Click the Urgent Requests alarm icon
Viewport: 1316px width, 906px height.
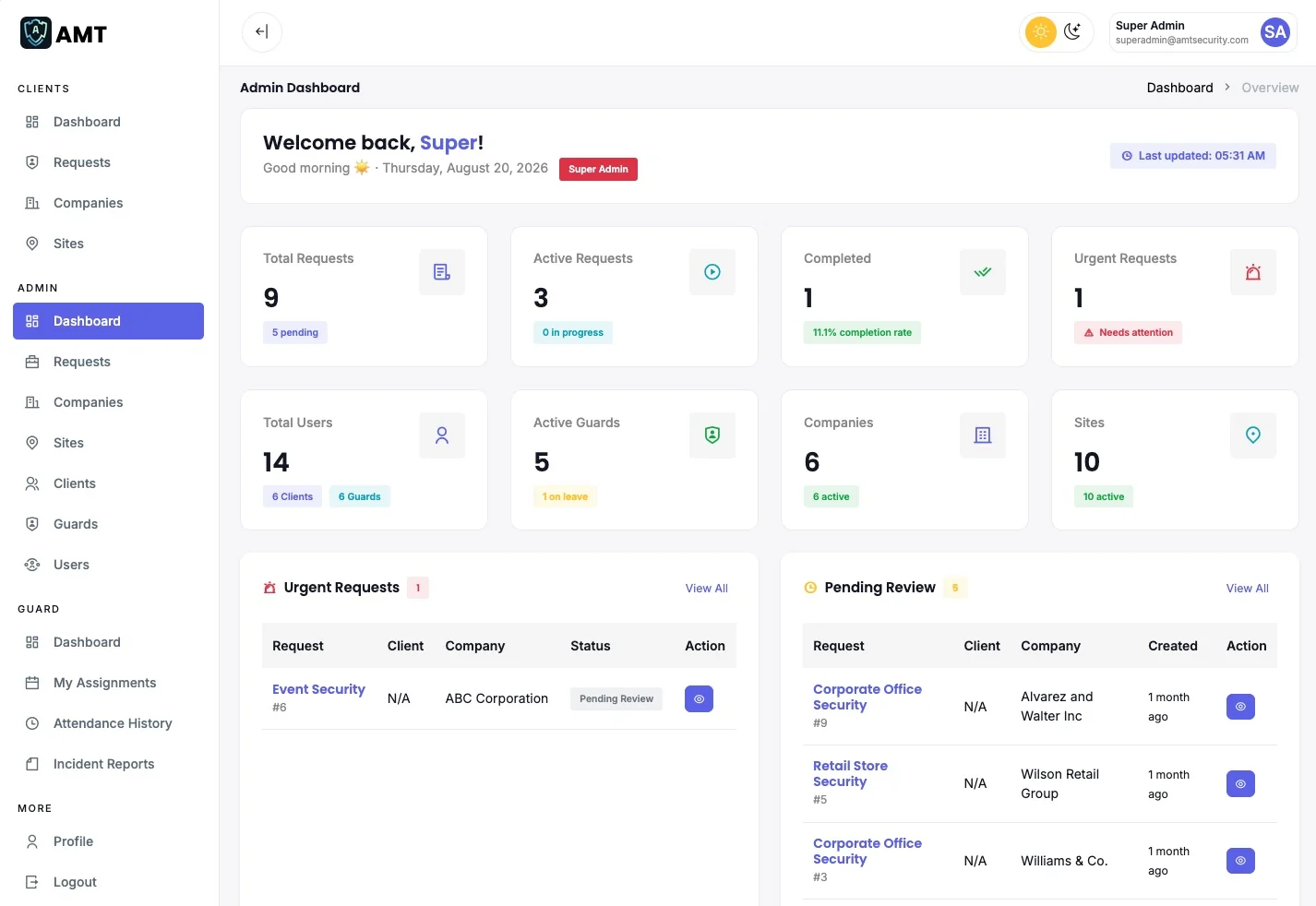(1253, 272)
